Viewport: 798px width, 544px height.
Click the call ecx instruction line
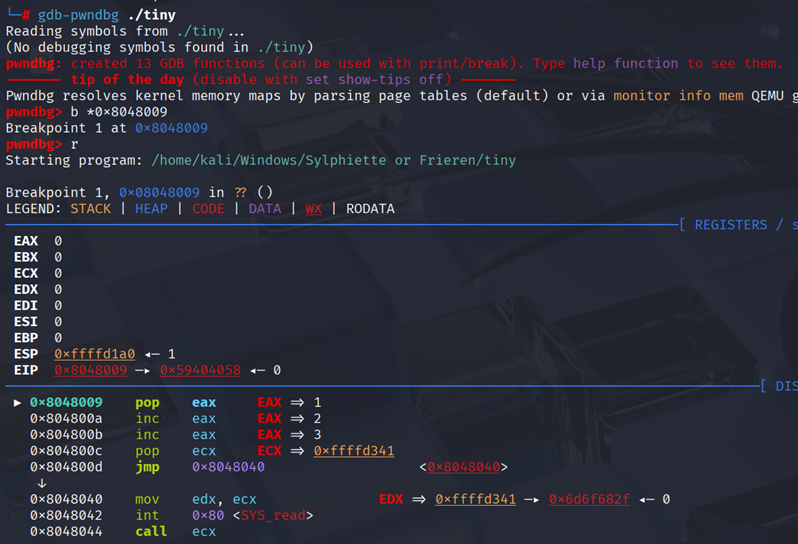[x=175, y=531]
